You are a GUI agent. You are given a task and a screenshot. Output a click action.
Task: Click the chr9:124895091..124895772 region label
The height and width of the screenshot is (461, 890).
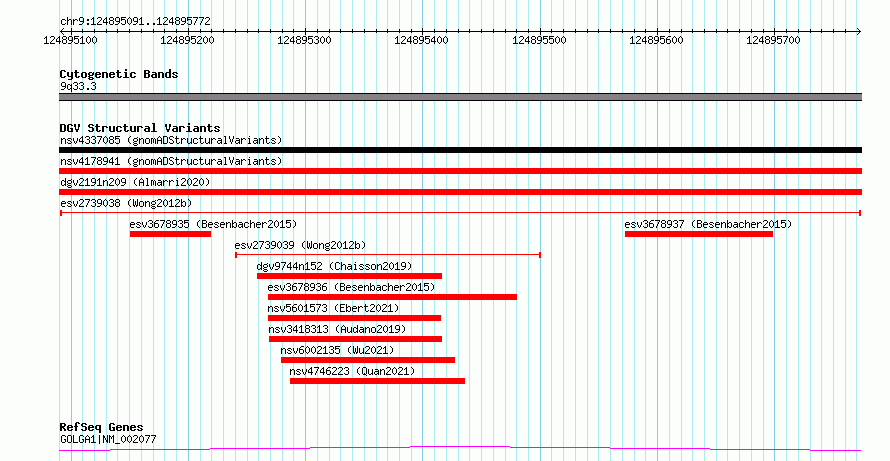pyautogui.click(x=135, y=22)
